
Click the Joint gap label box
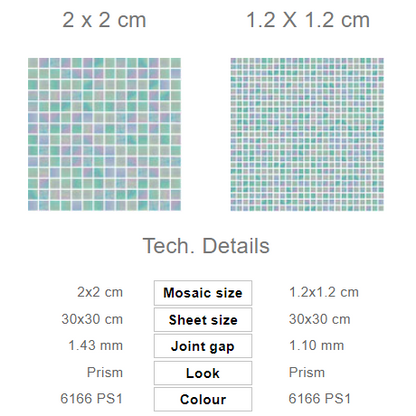click(x=203, y=346)
